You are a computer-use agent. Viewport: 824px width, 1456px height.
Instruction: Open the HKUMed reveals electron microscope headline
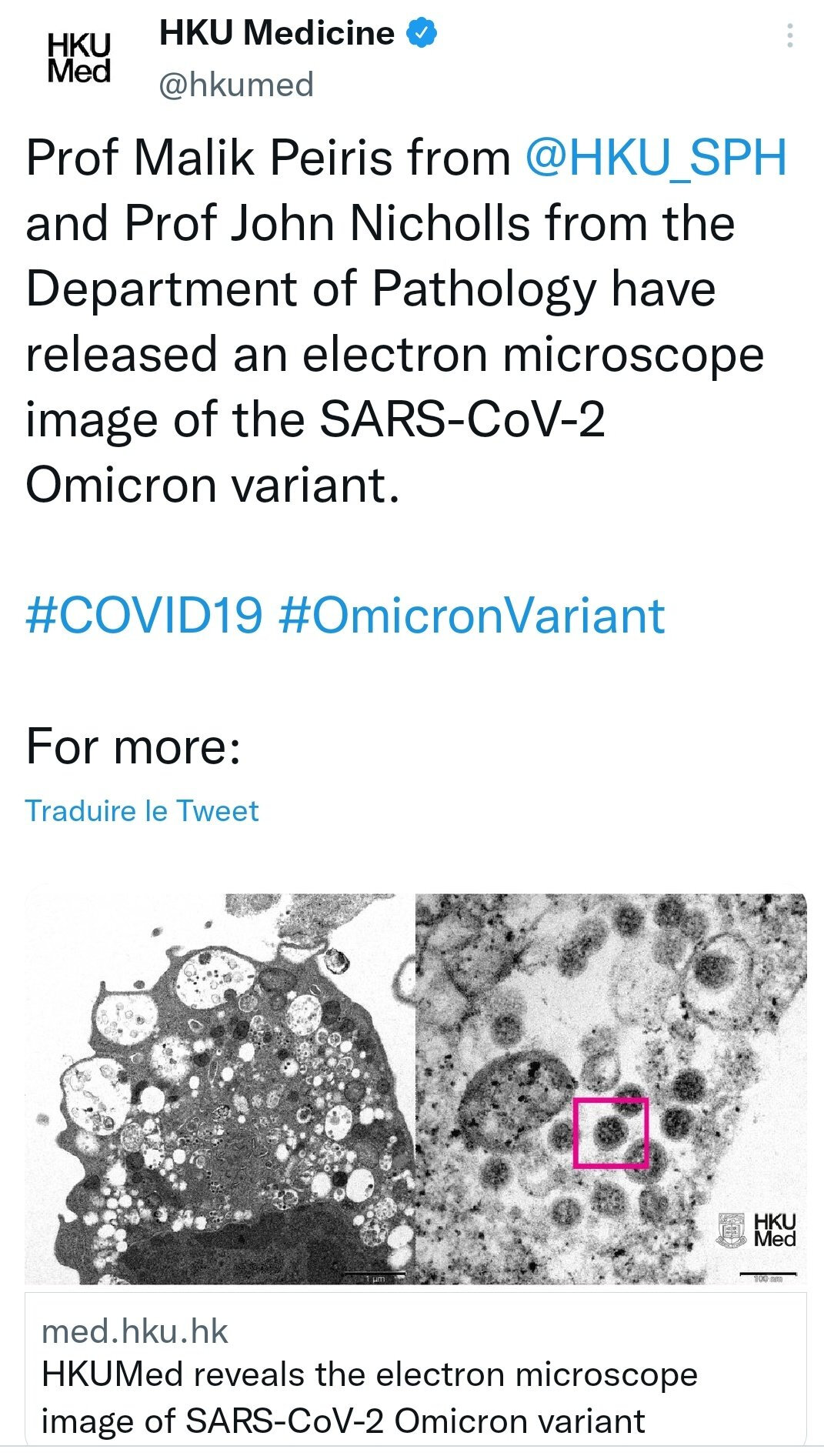(369, 1398)
